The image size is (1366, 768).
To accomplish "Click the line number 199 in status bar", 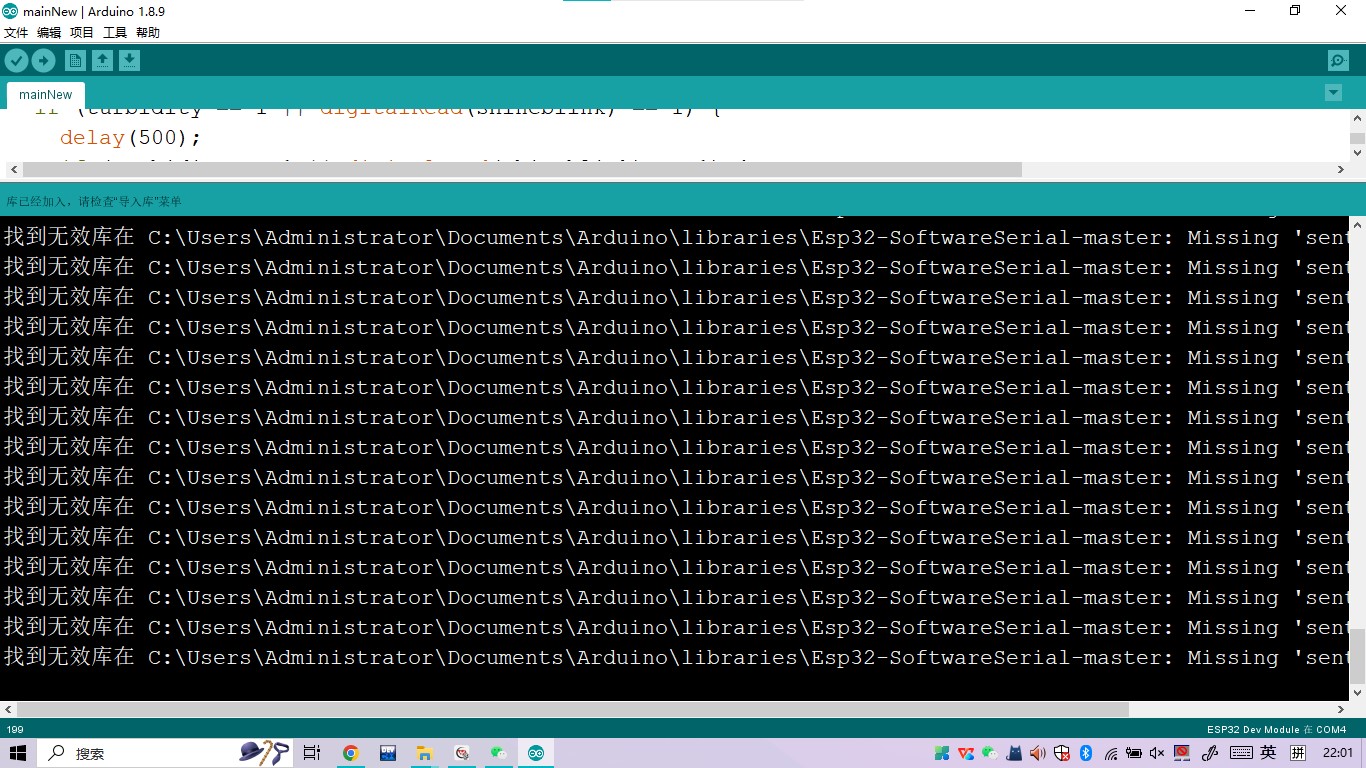I will coord(15,729).
